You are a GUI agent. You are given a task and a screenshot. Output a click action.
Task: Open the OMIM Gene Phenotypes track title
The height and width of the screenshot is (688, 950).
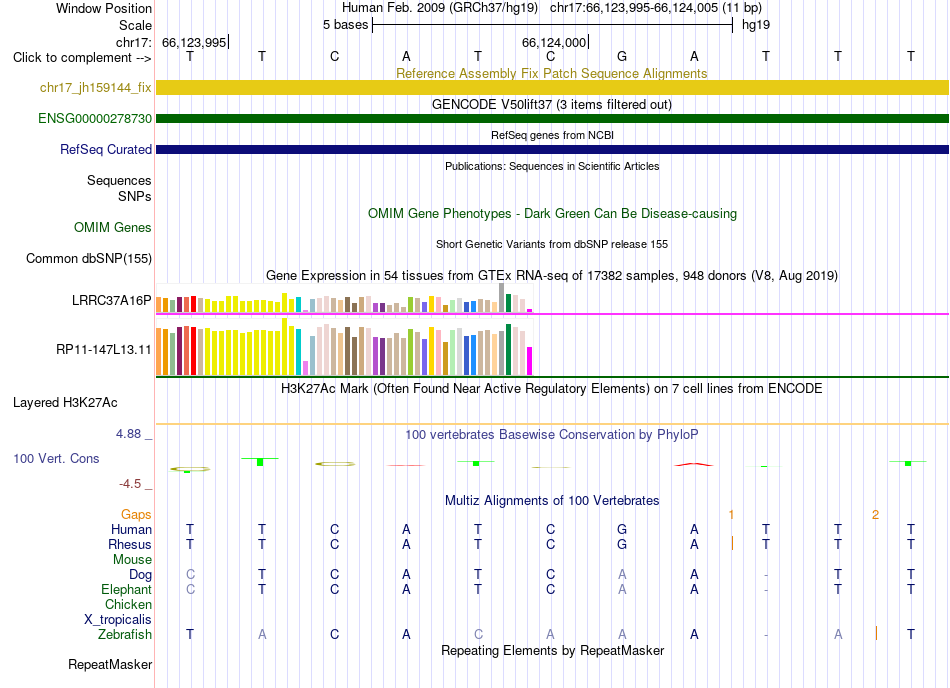(x=552, y=213)
